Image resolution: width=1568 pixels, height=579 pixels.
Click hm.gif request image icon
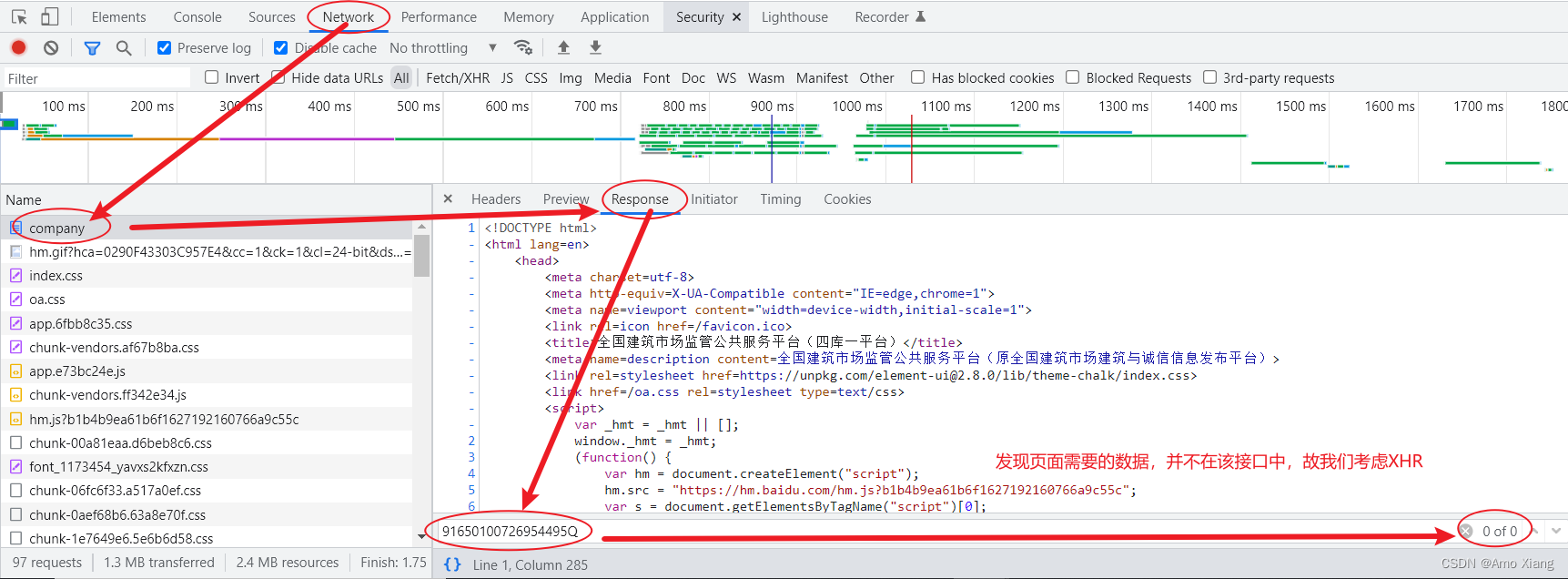[15, 251]
